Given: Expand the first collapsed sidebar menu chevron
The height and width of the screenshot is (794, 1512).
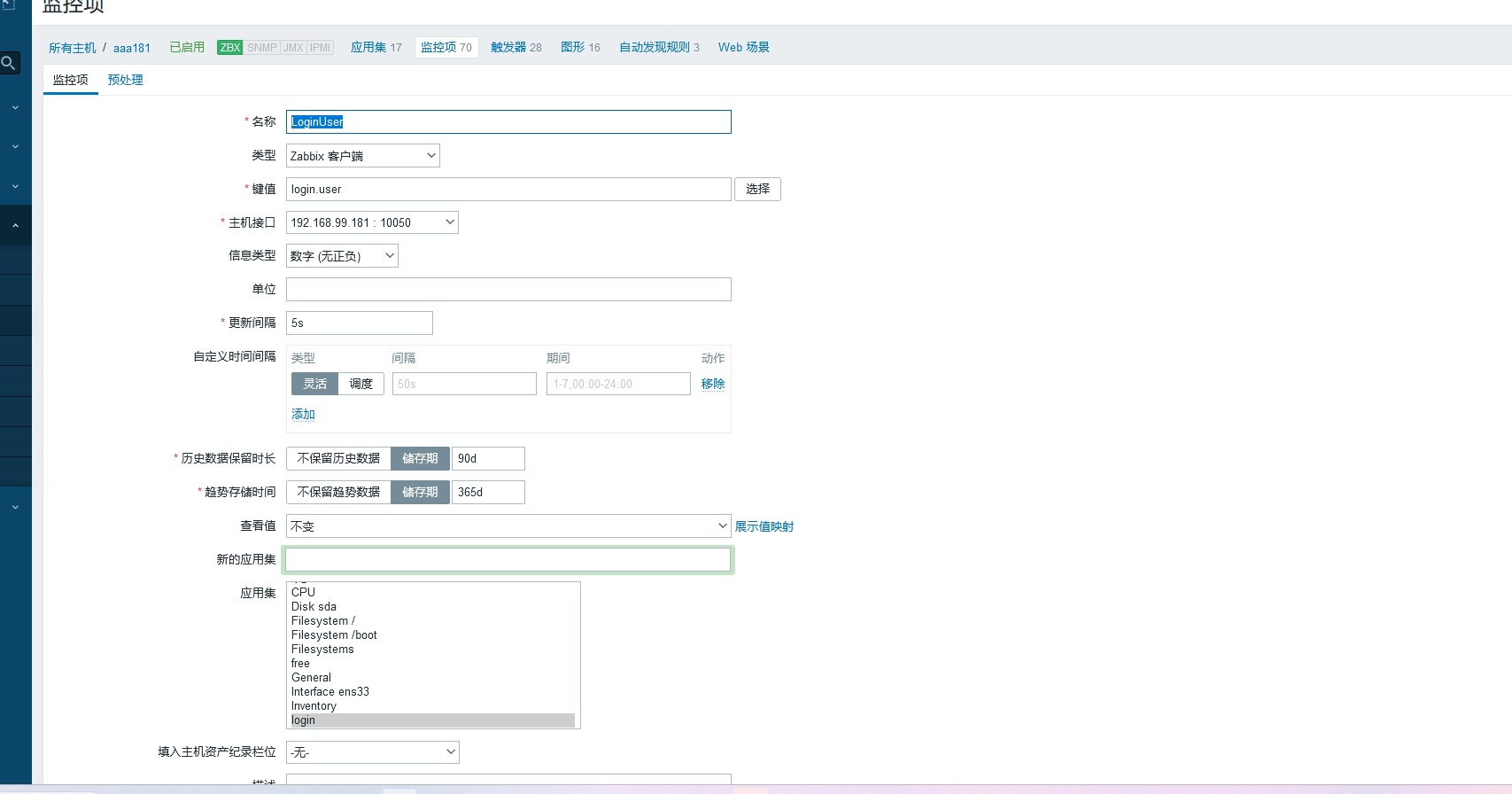Looking at the screenshot, I should point(15,107).
